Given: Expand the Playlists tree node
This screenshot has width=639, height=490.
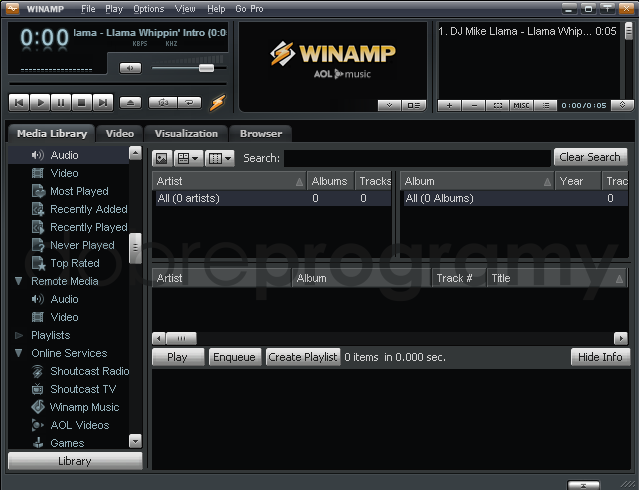Looking at the screenshot, I should click(18, 335).
